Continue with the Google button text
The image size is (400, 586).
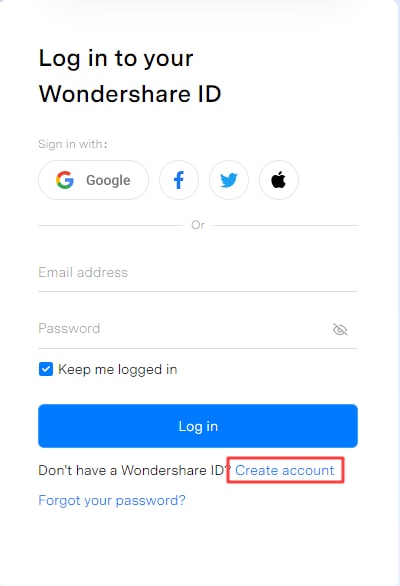click(108, 180)
